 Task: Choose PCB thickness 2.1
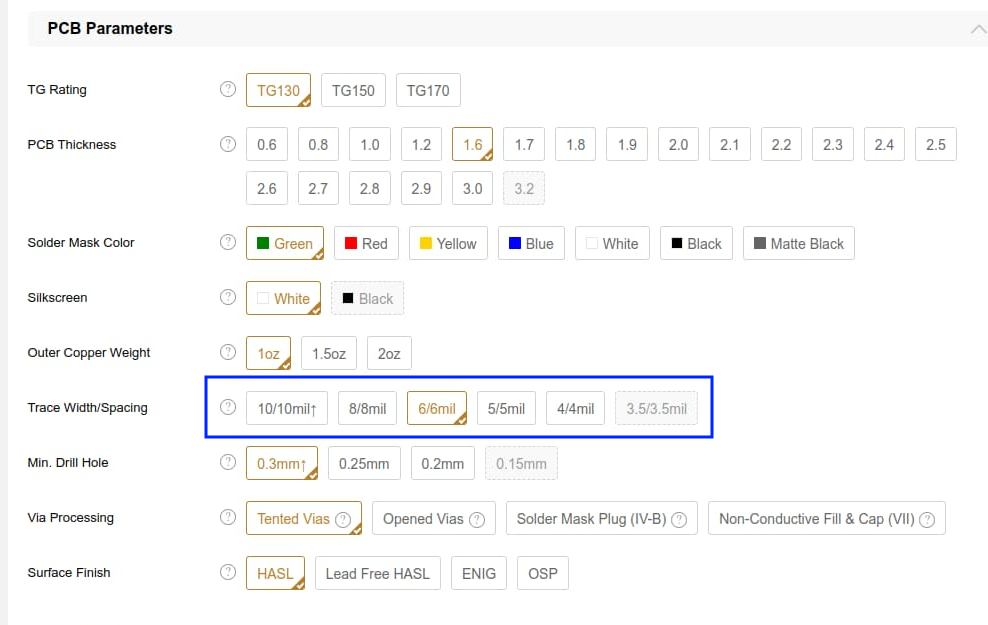coord(730,144)
